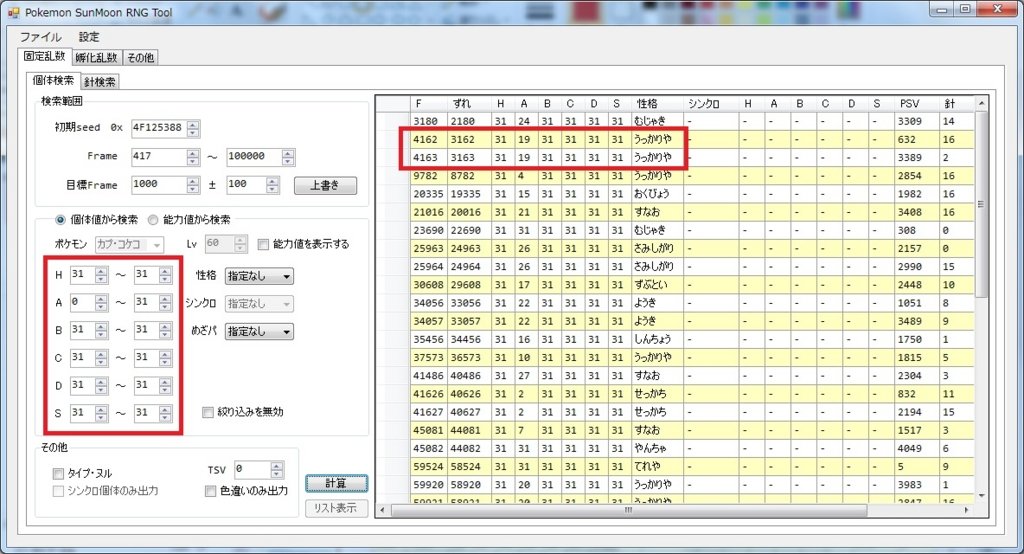Click the H maximum IV stepper
The height and width of the screenshot is (554, 1024).
coord(165,274)
